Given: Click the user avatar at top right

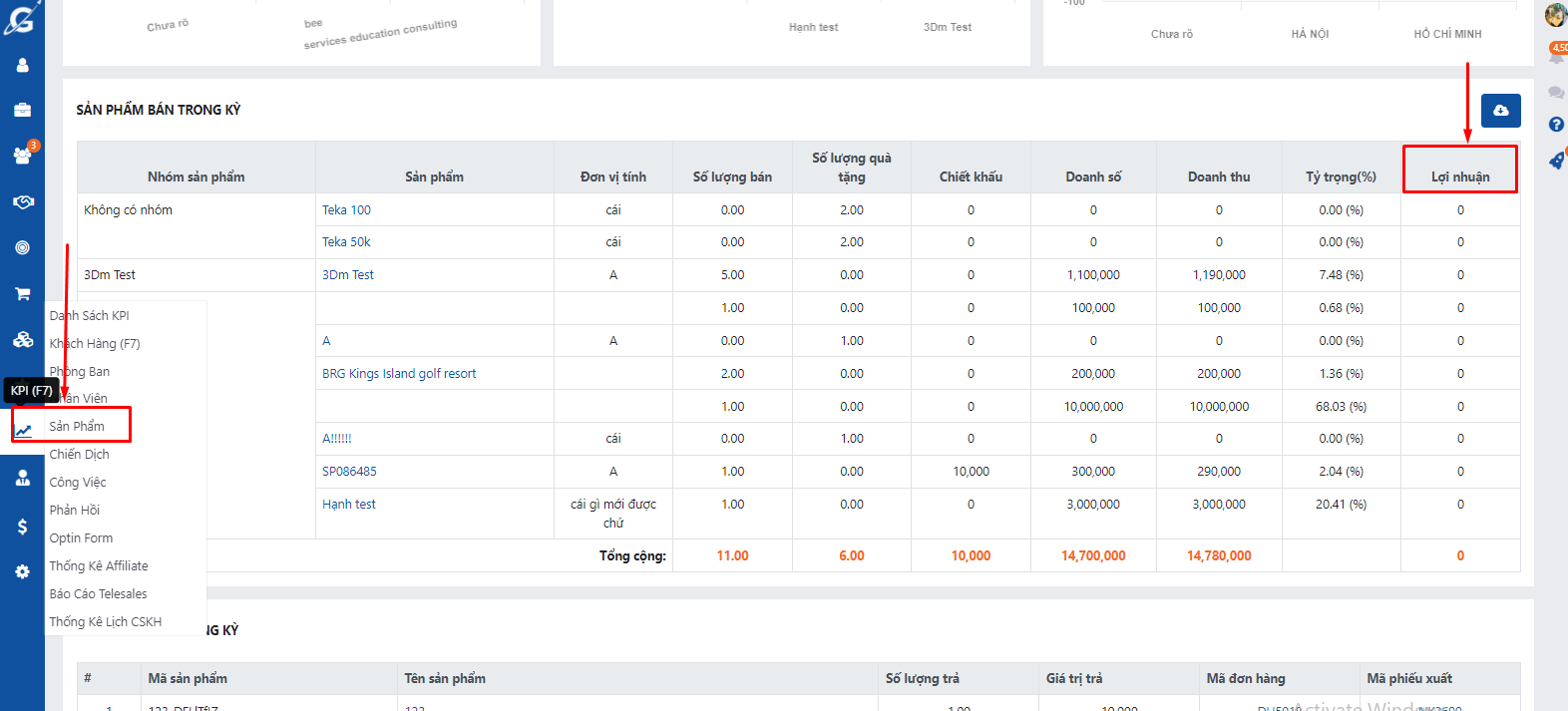Looking at the screenshot, I should pos(1556,15).
